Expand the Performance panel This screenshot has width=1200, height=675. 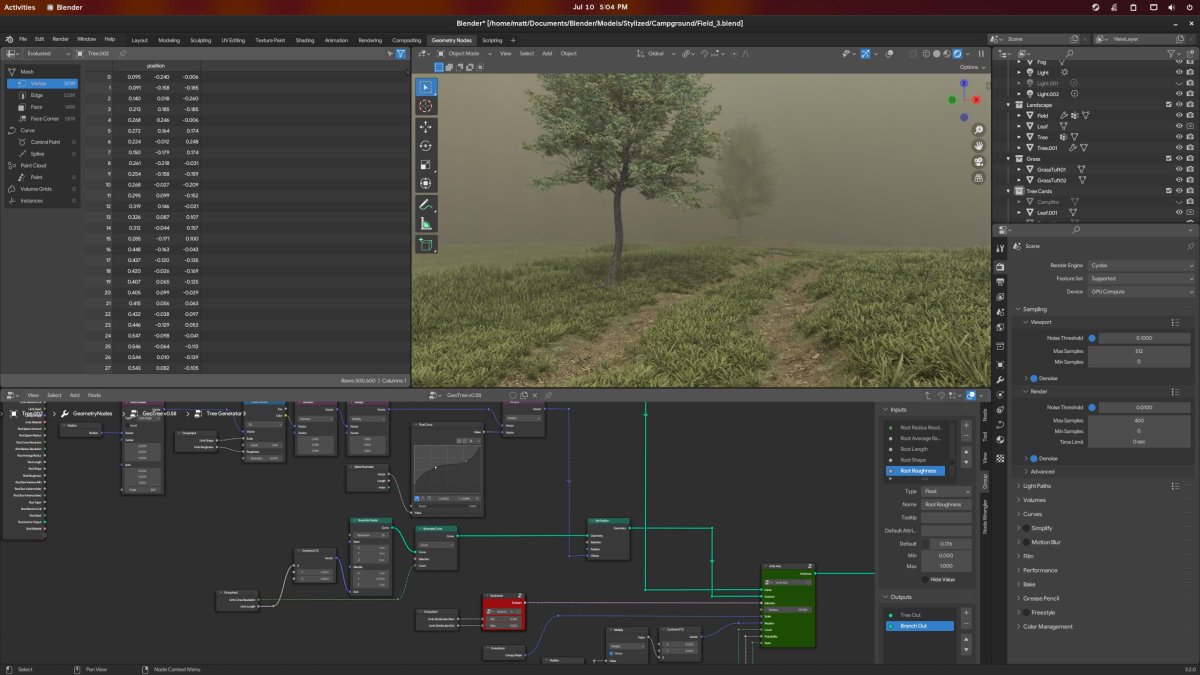tap(1040, 570)
